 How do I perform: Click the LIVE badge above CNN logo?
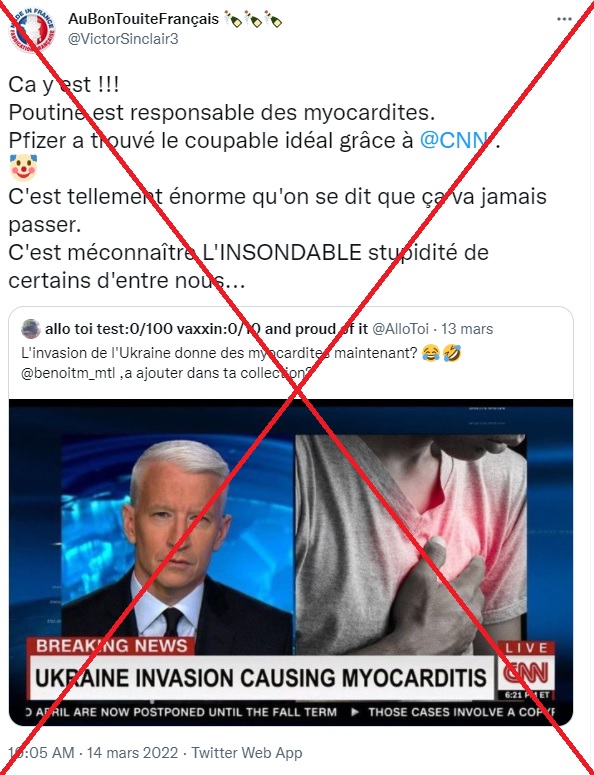pos(527,648)
